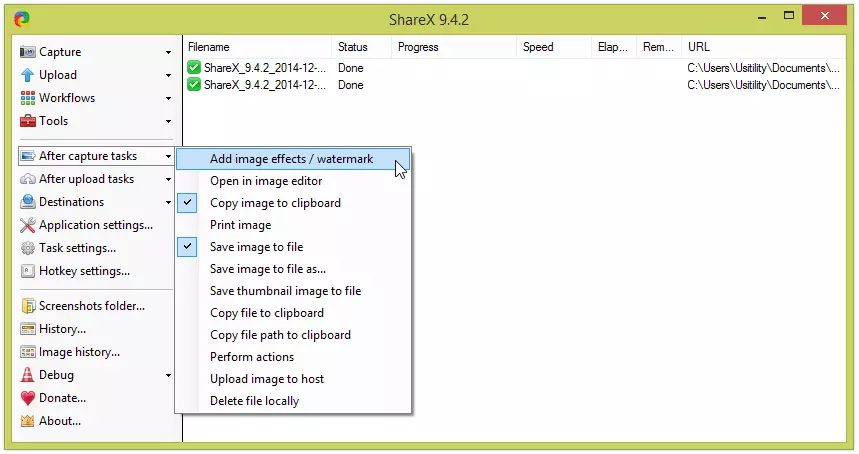Screen dimensions: 859x454
Task: Click the Elap... column header
Action: tap(614, 47)
